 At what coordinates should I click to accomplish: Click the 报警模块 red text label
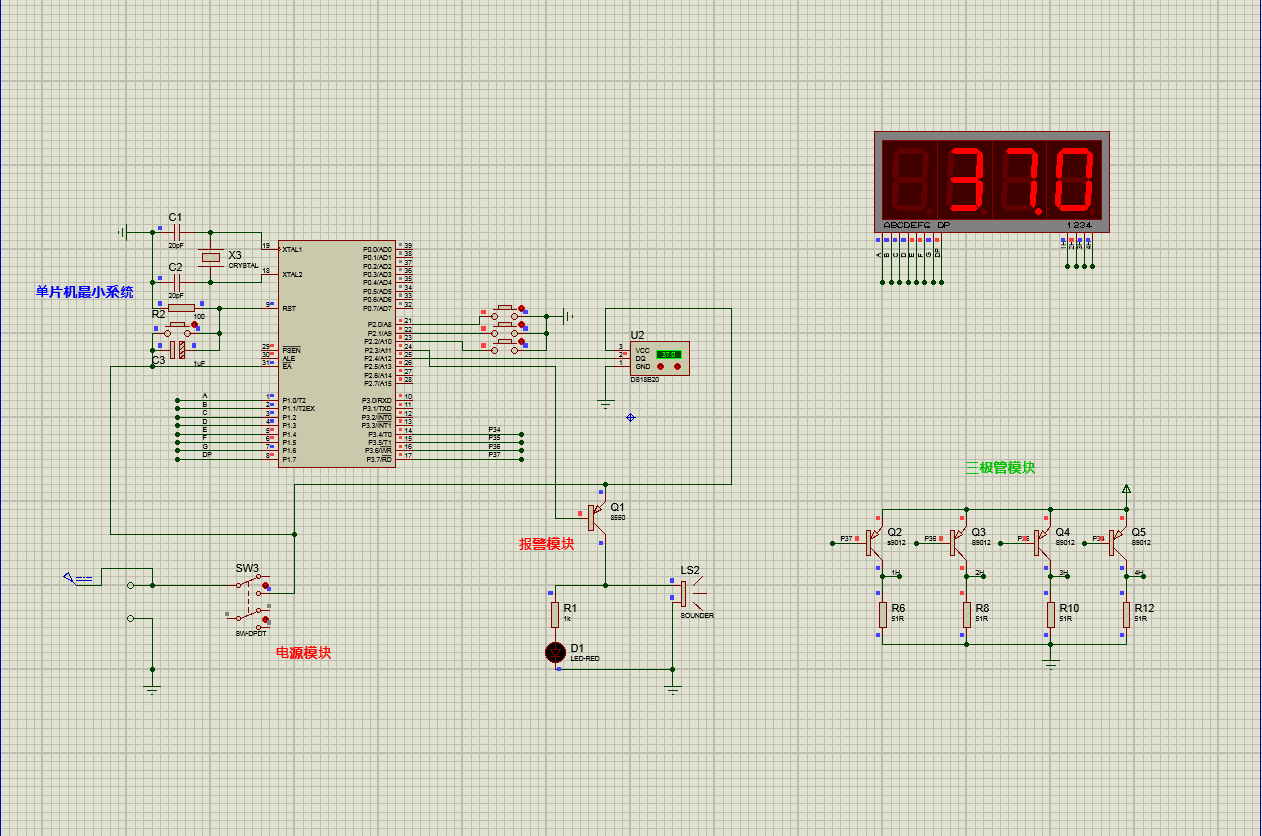click(x=546, y=544)
